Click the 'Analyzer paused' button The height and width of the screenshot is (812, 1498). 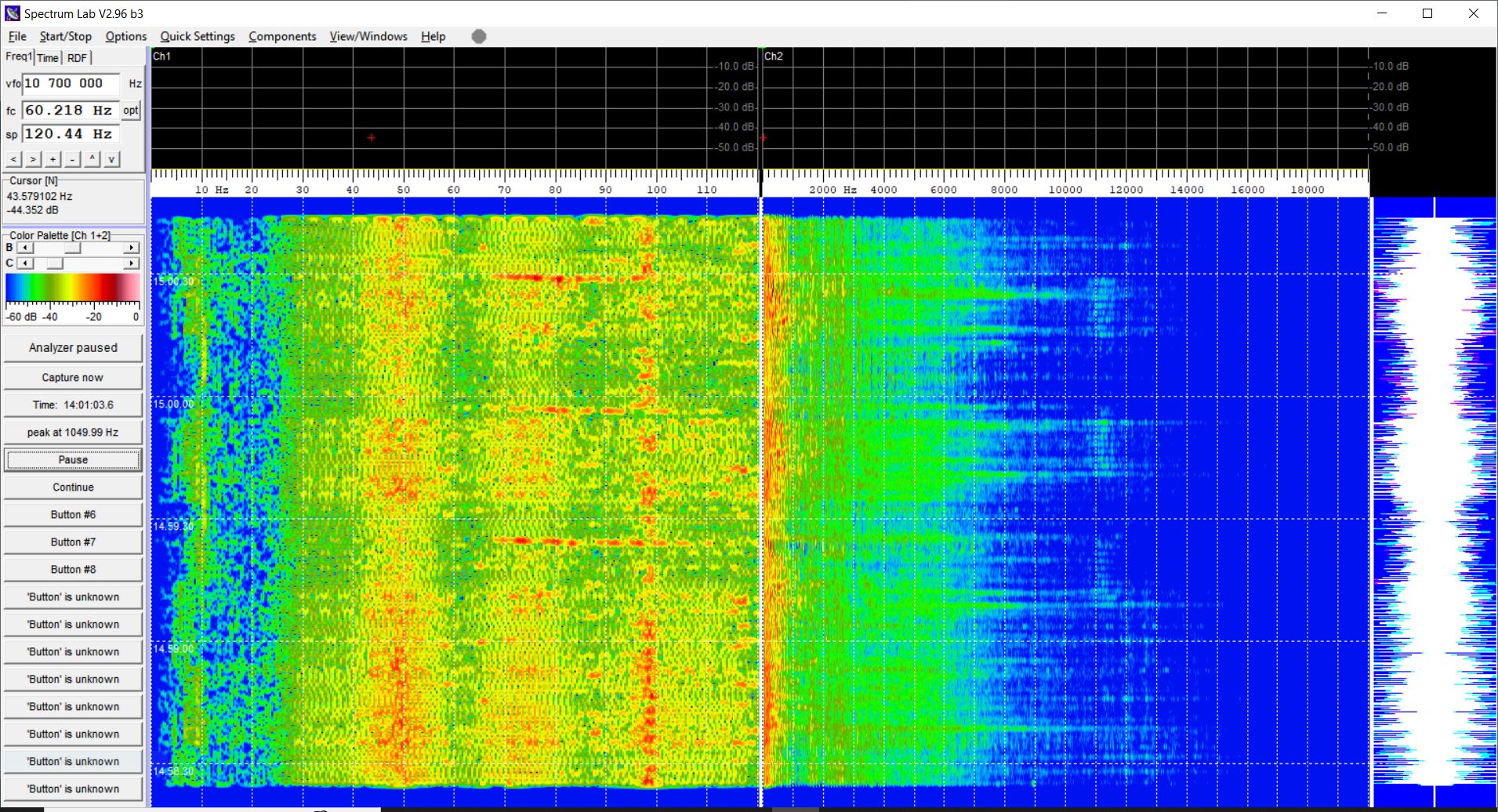point(73,347)
